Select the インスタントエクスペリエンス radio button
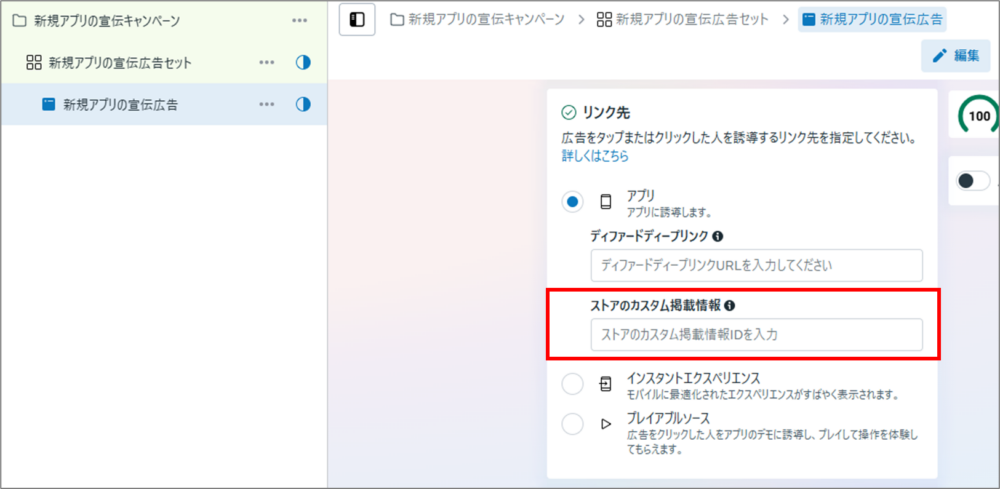Viewport: 1000px width, 489px height. pyautogui.click(x=572, y=384)
